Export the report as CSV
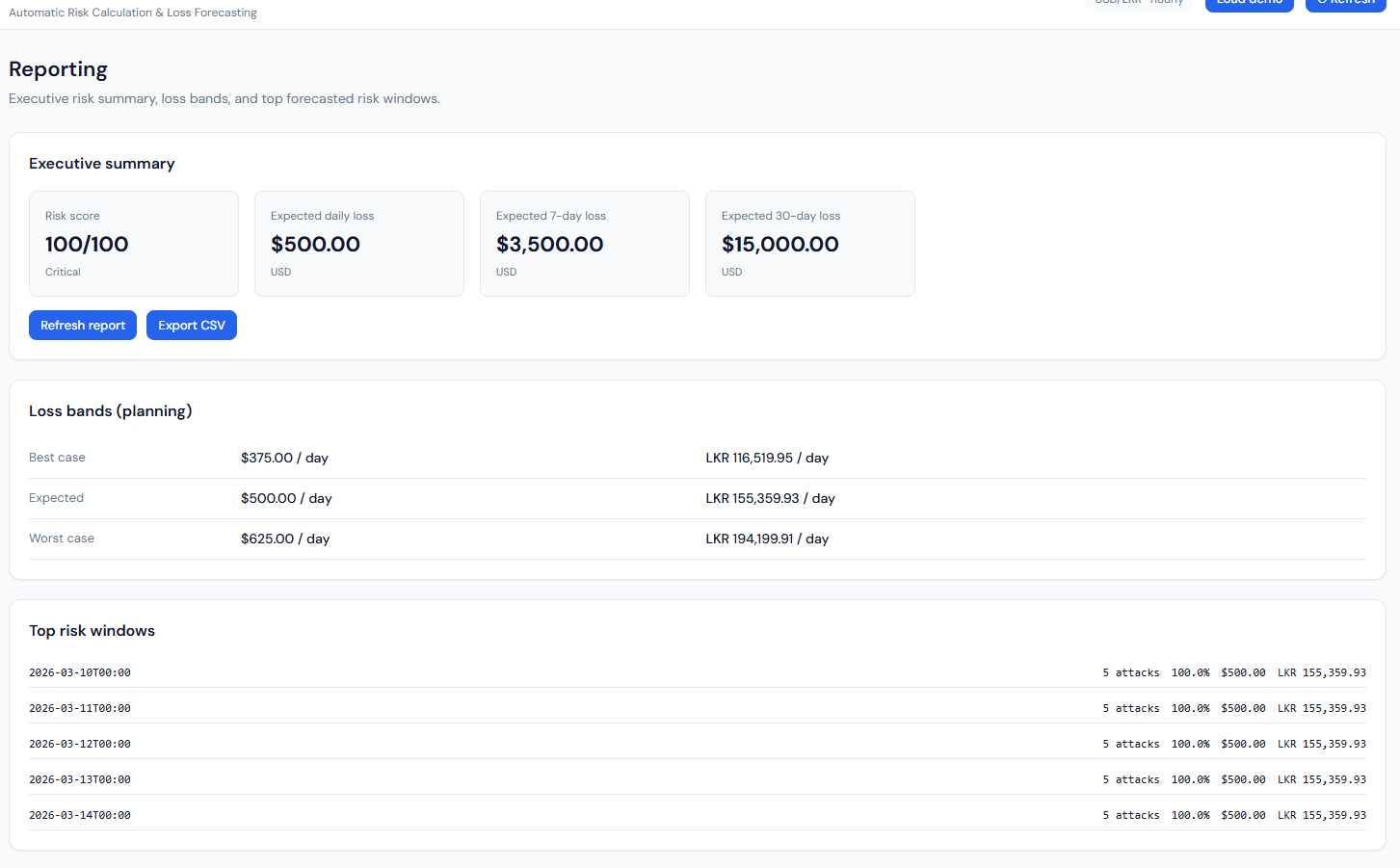The height and width of the screenshot is (868, 1400). (x=191, y=326)
